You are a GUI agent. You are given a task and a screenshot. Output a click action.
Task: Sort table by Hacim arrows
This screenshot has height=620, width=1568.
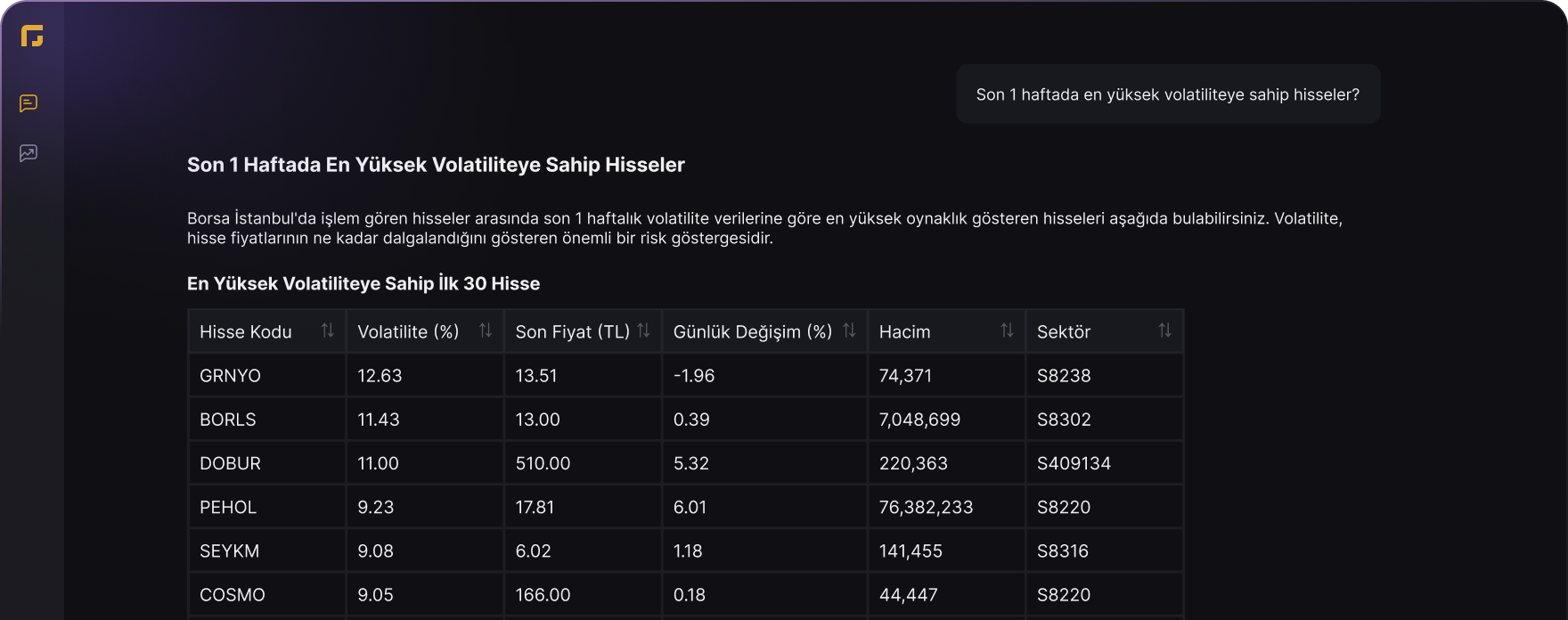pos(1007,330)
